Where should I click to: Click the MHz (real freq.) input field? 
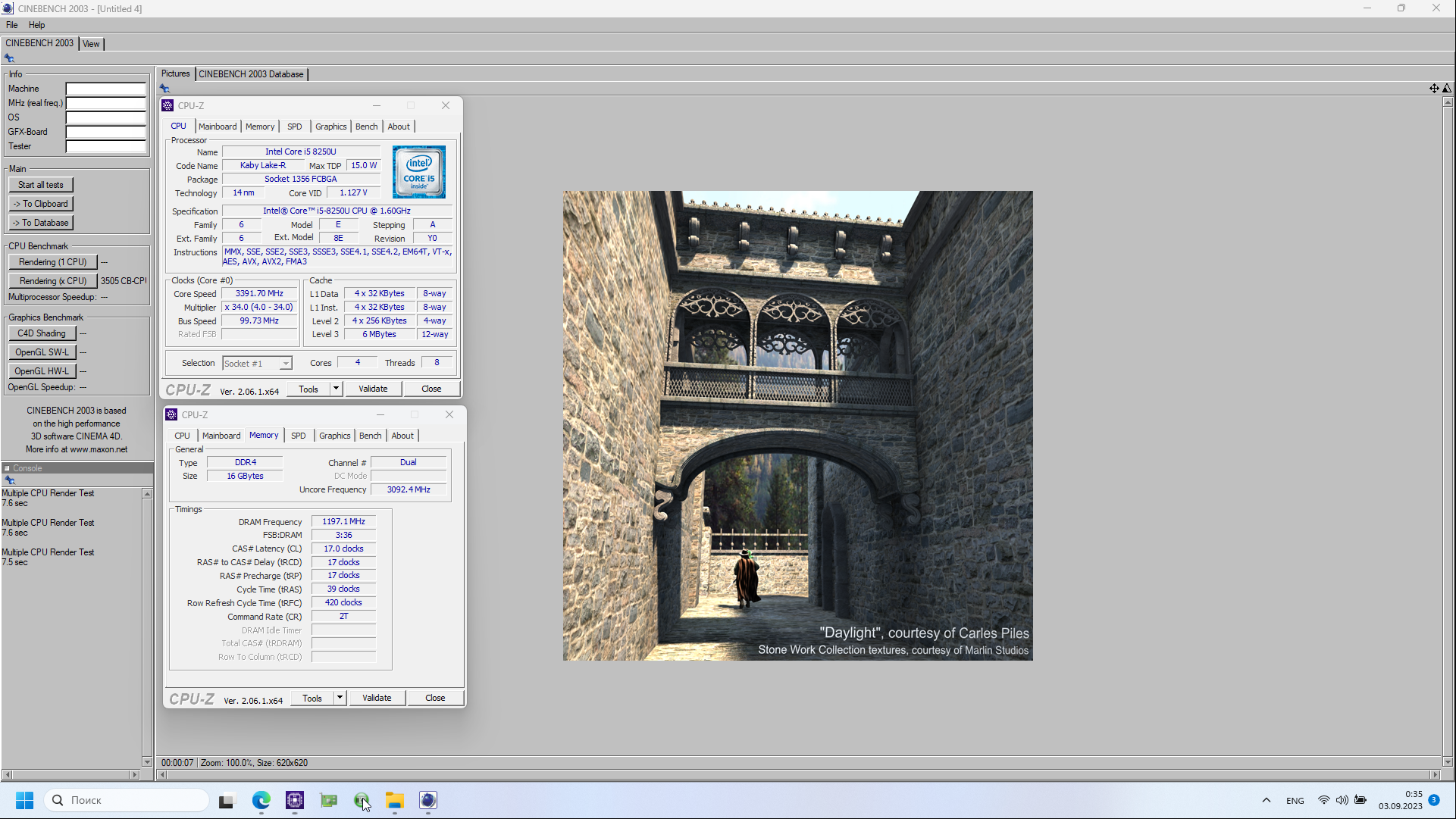click(x=105, y=103)
